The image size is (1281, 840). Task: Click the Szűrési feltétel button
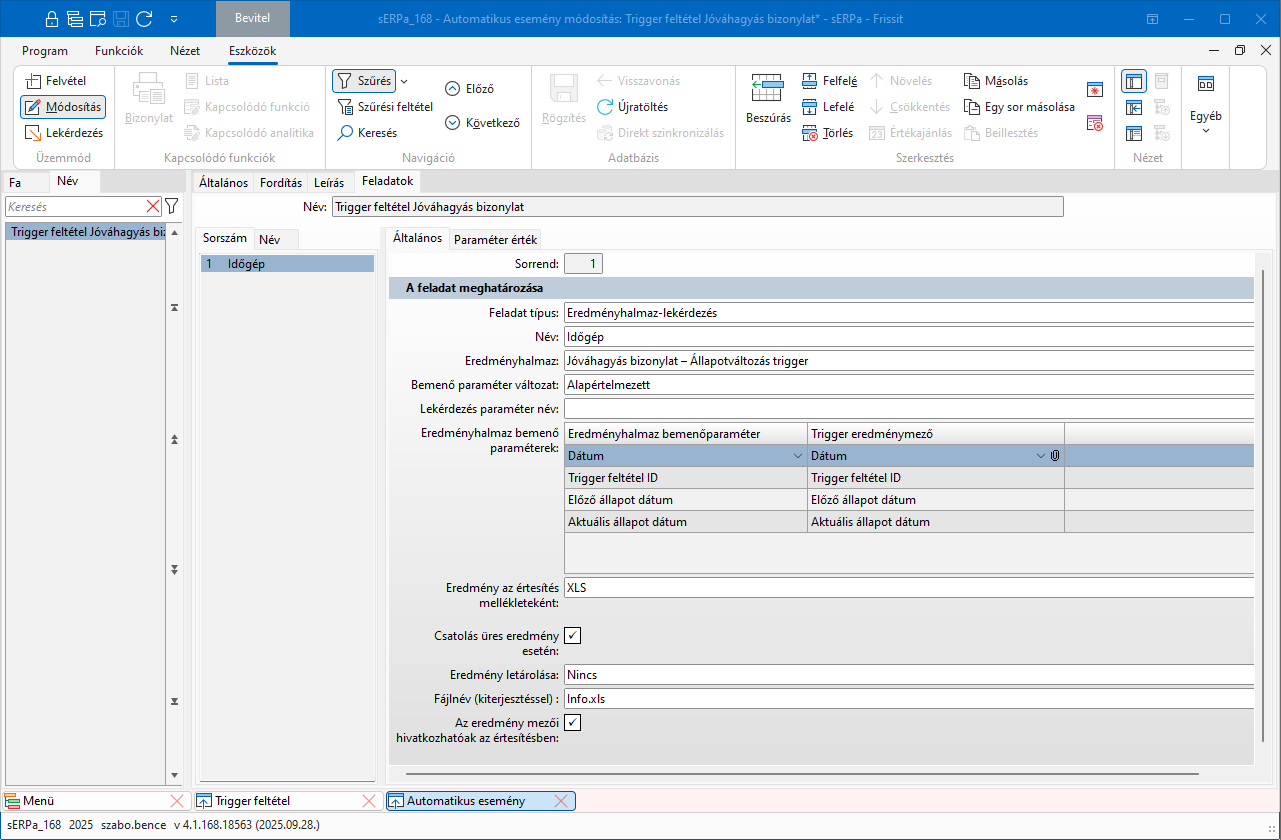(x=384, y=107)
